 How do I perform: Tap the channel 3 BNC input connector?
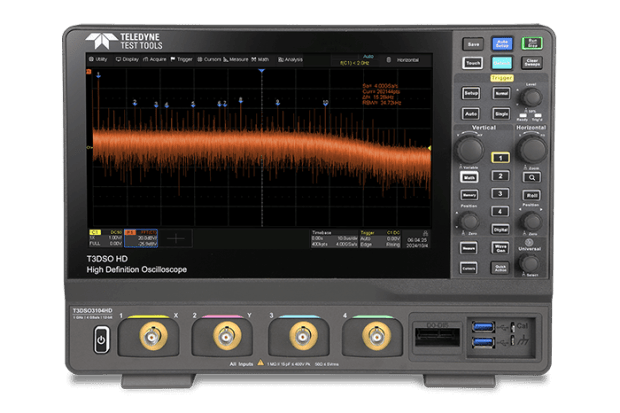303,336
